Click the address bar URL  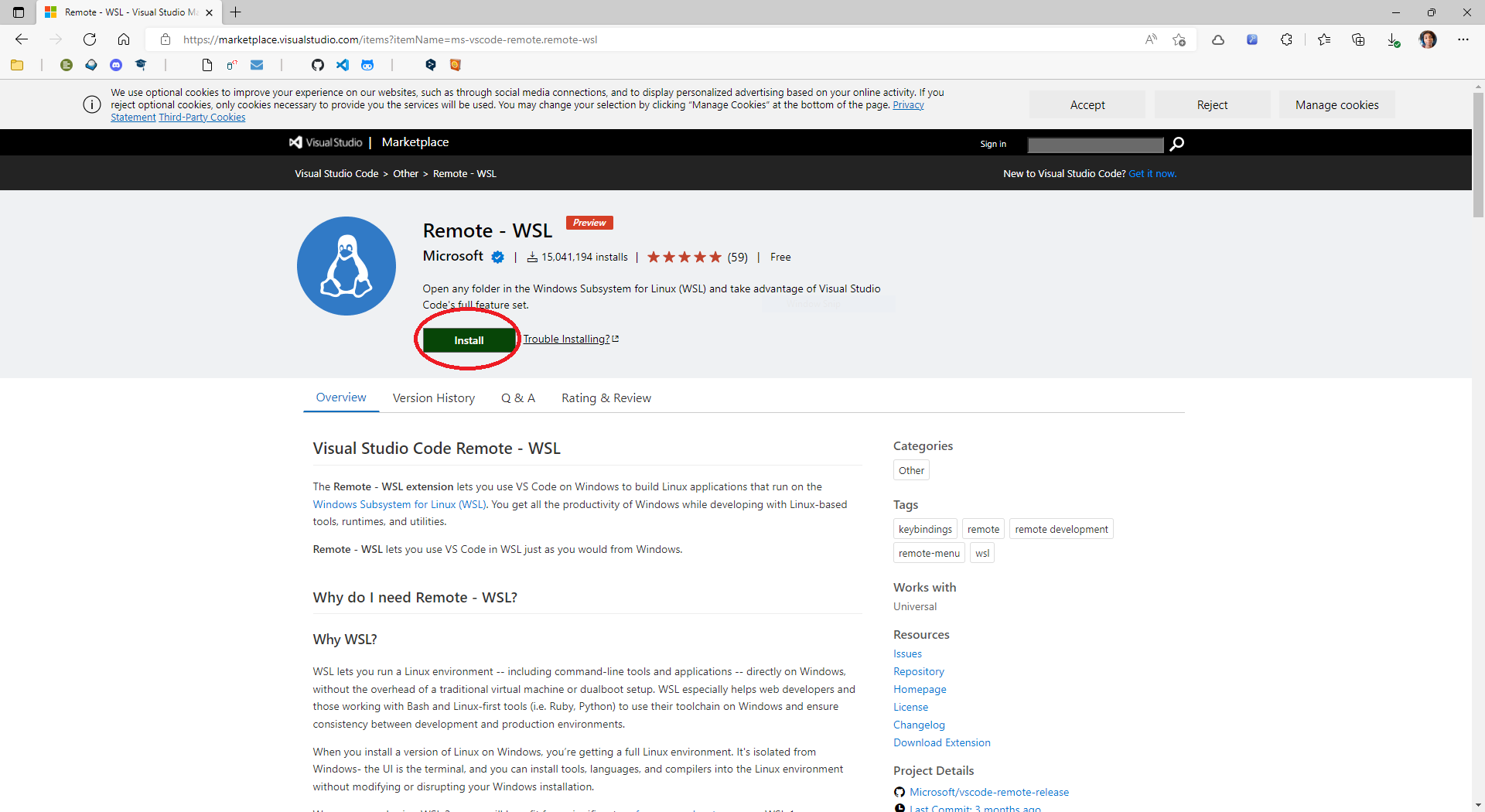(390, 39)
